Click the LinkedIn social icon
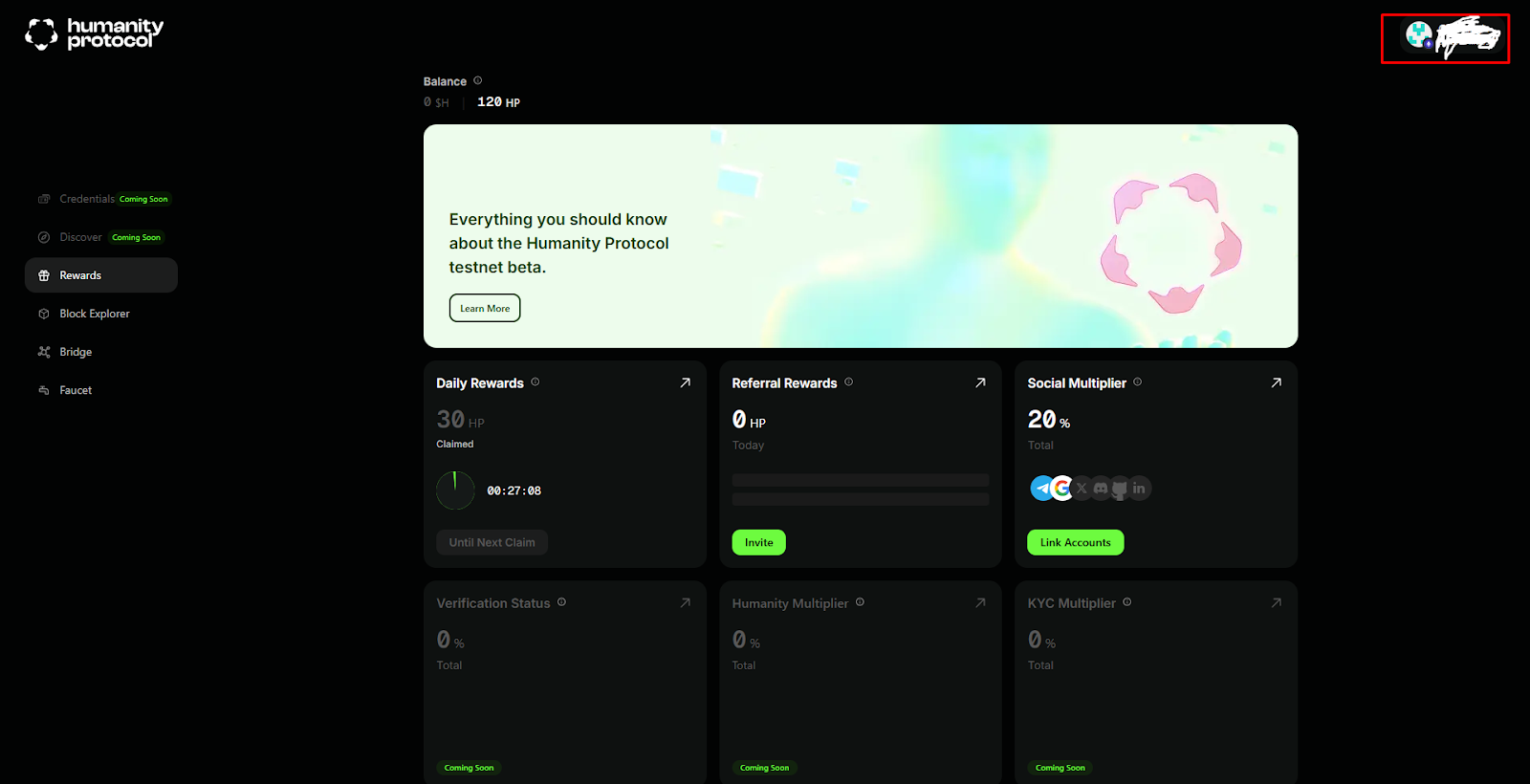The height and width of the screenshot is (784, 1530). [x=1139, y=489]
